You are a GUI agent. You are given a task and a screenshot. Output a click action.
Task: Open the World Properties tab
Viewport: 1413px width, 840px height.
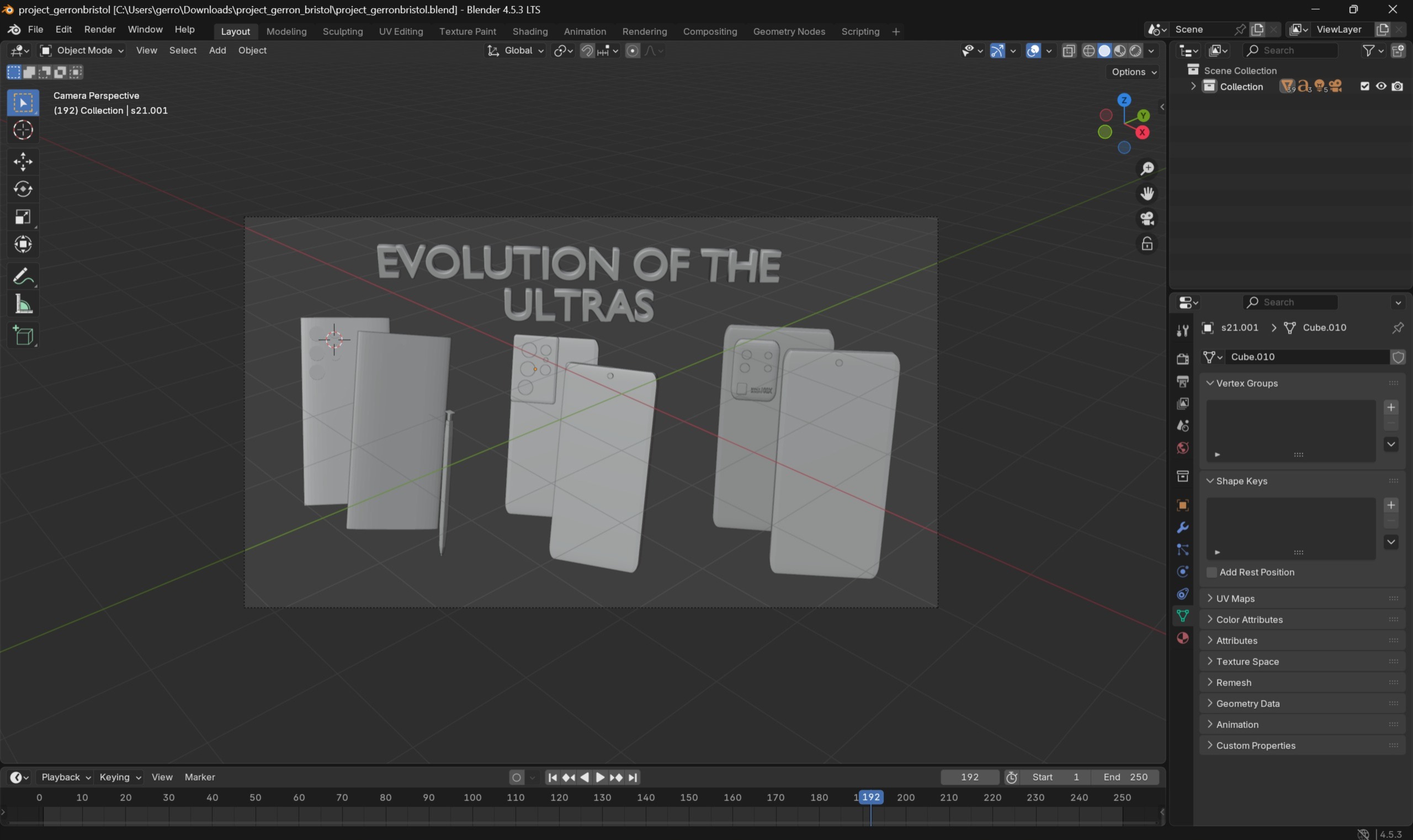tap(1183, 448)
